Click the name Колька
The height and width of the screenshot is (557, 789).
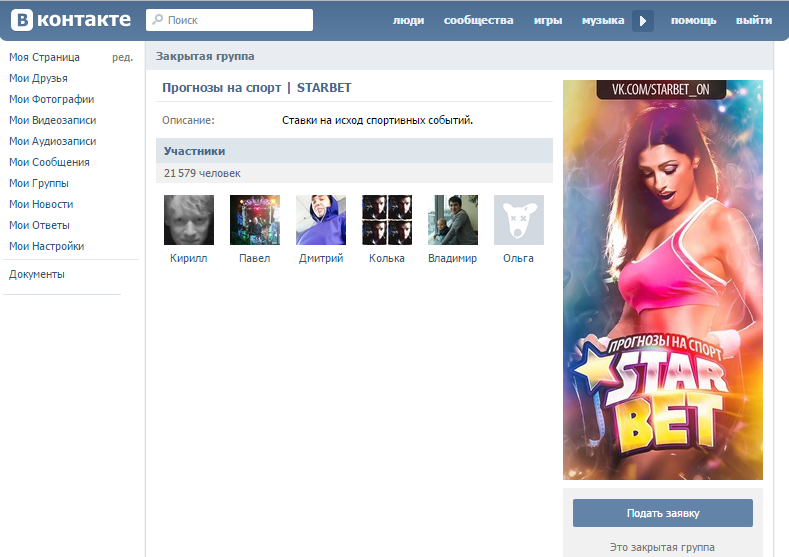(x=386, y=259)
